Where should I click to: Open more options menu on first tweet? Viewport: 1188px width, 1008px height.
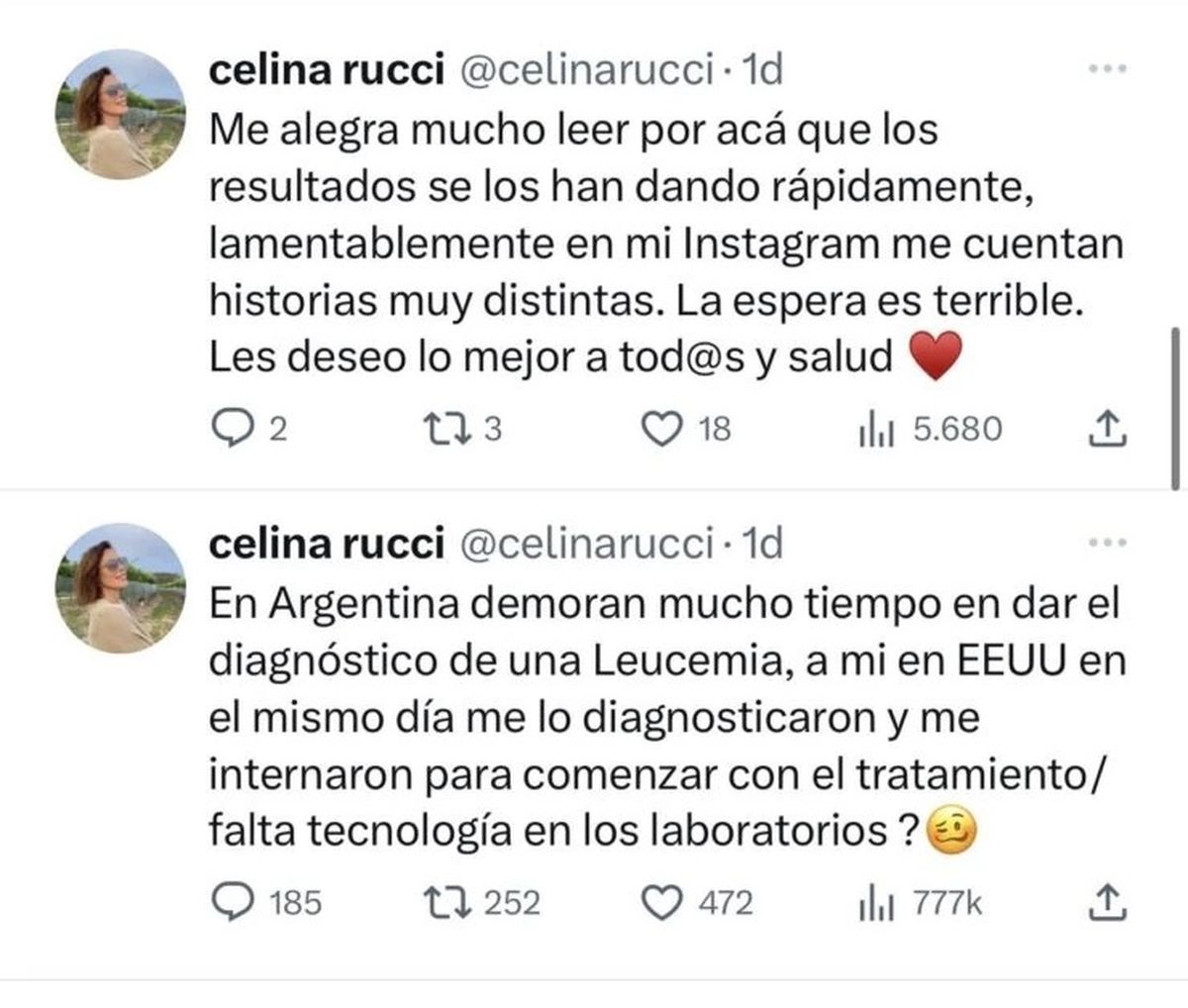pos(1107,68)
